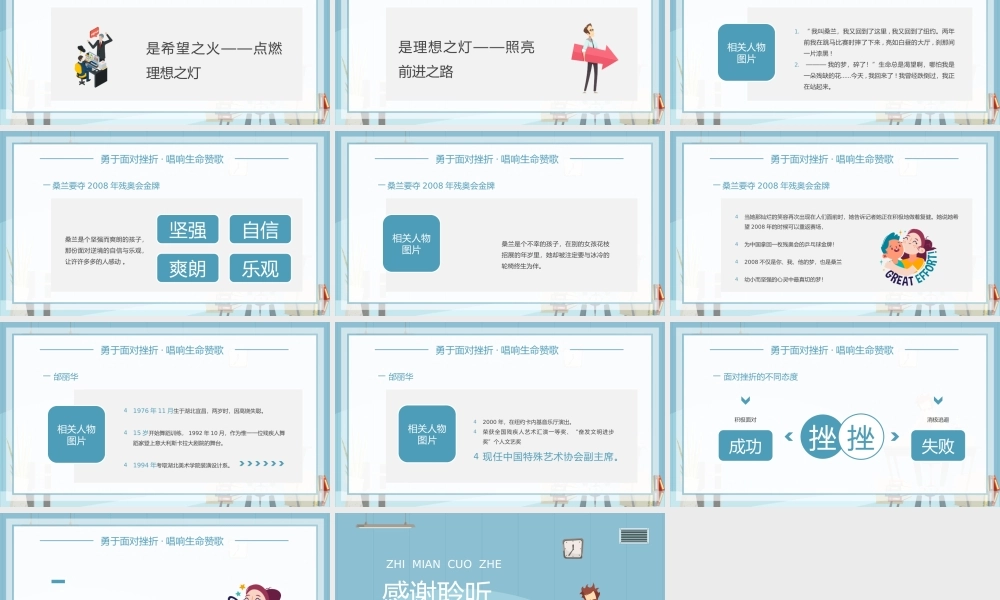
Task: Click the left arrow next to "成功"
Action: click(789, 437)
